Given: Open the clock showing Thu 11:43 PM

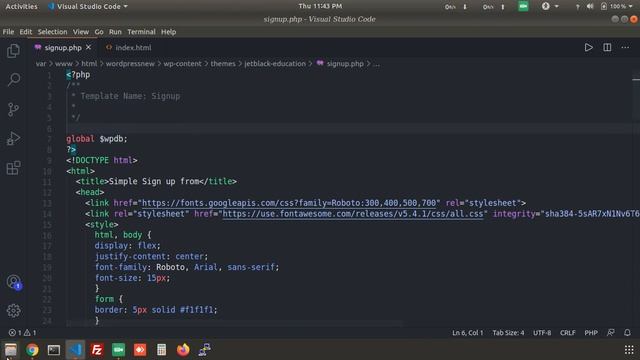Looking at the screenshot, I should point(320,6).
